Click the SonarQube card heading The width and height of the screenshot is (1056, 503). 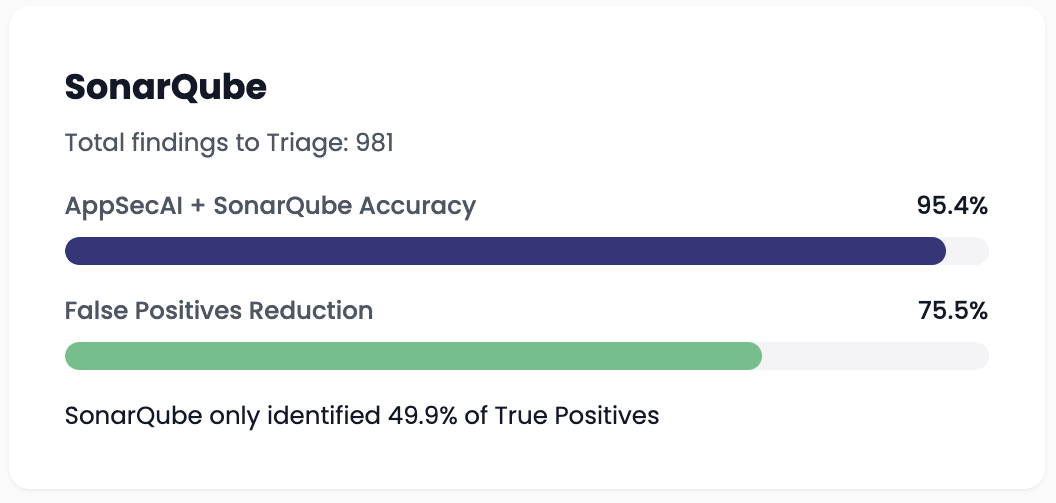click(x=166, y=88)
